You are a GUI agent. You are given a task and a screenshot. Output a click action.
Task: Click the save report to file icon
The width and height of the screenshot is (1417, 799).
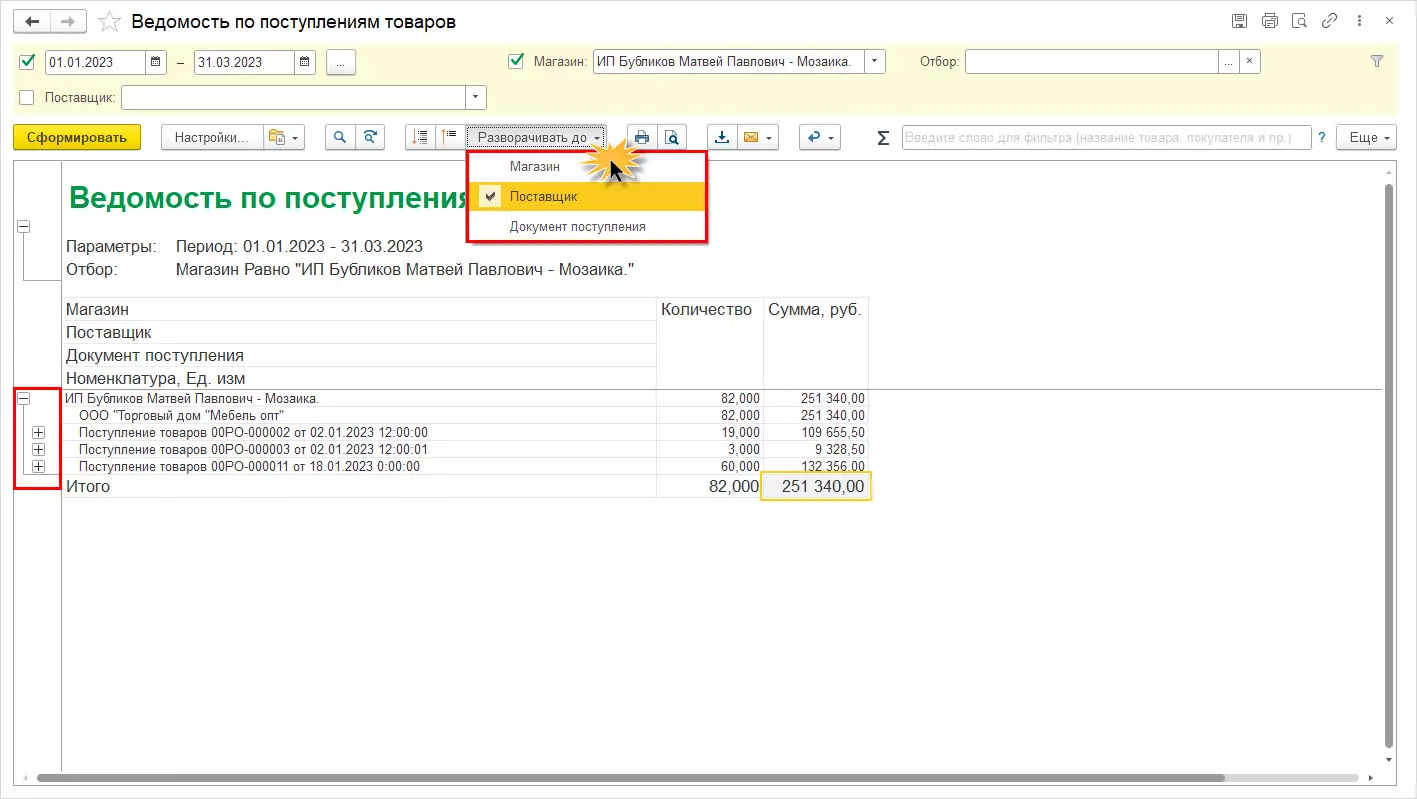click(722, 138)
